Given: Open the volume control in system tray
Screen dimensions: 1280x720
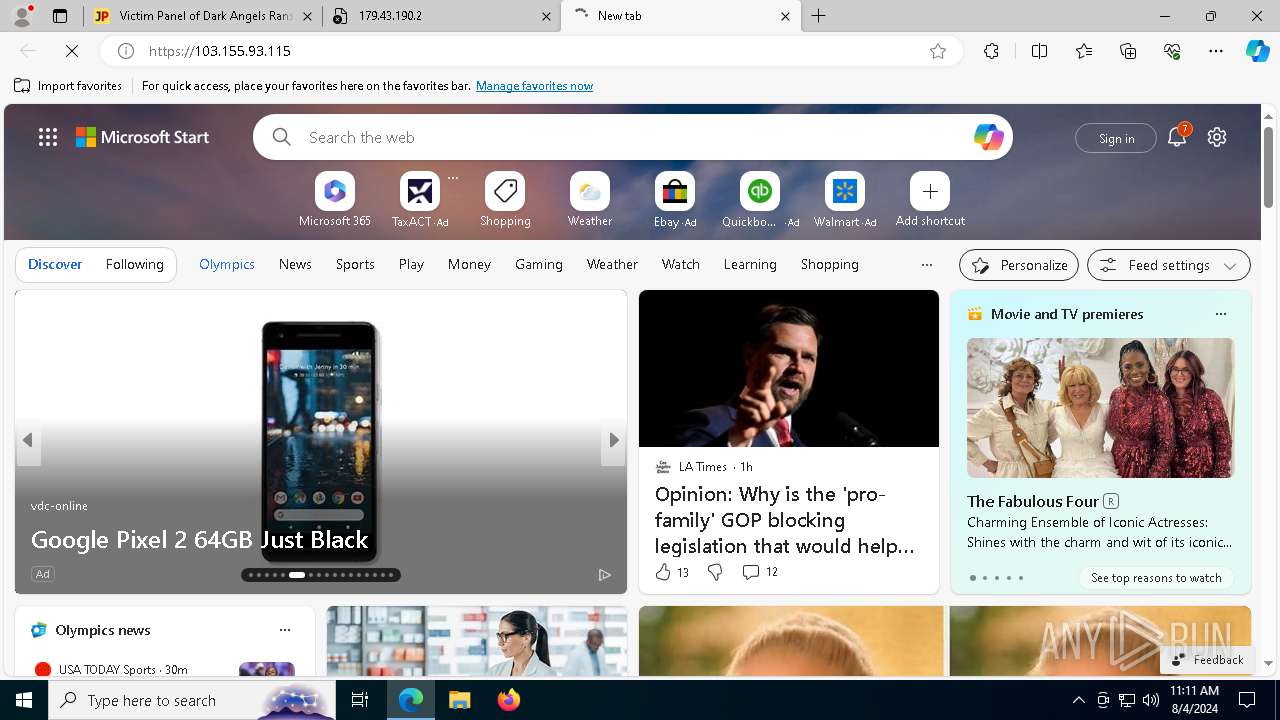Looking at the screenshot, I should tap(1150, 700).
